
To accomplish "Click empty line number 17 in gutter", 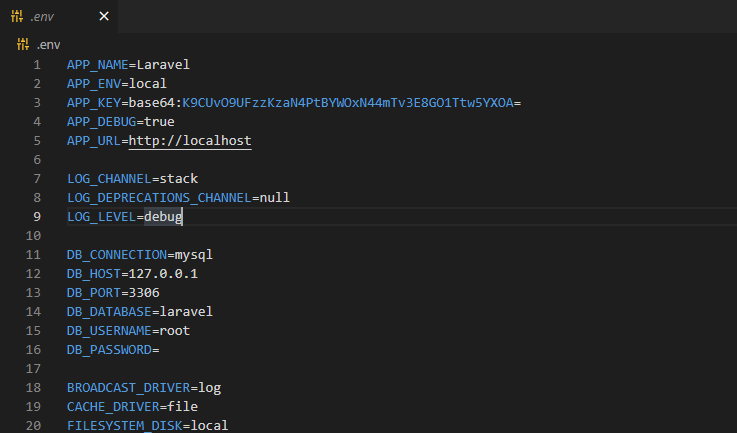I will point(33,369).
